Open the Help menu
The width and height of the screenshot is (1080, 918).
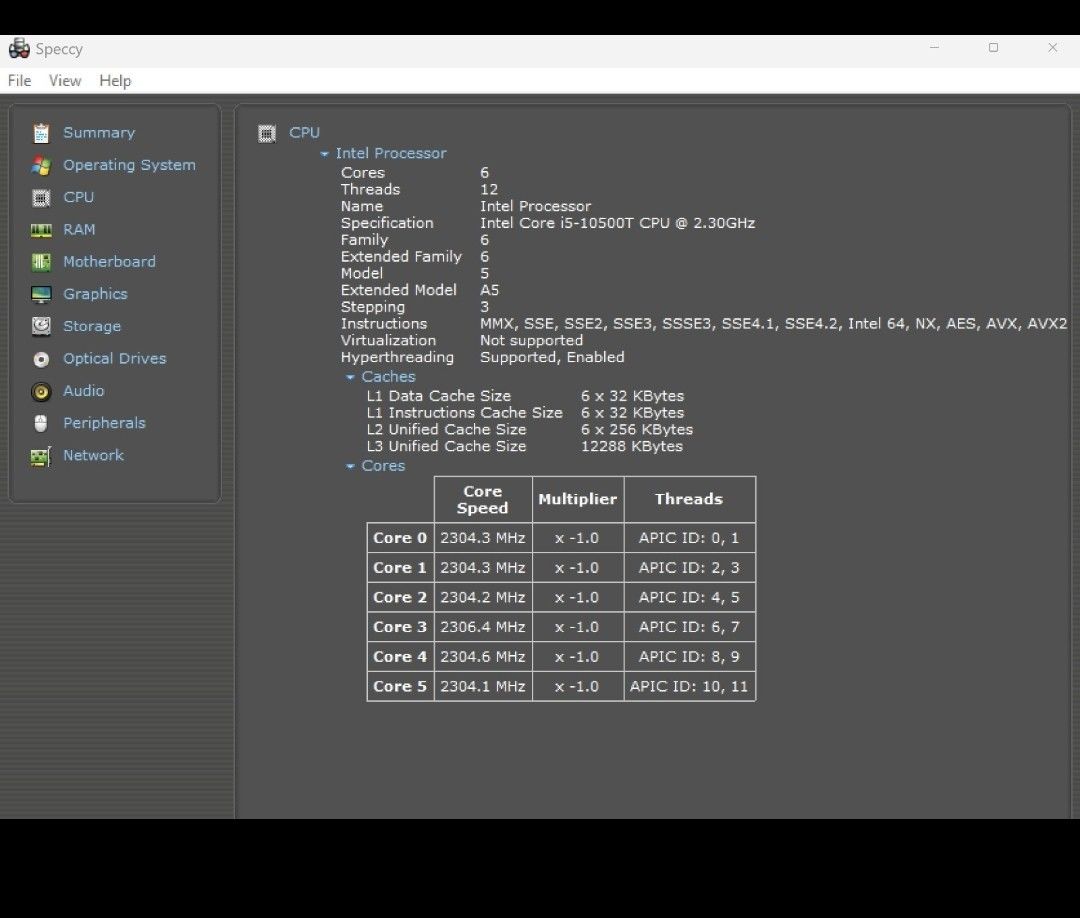[x=115, y=81]
